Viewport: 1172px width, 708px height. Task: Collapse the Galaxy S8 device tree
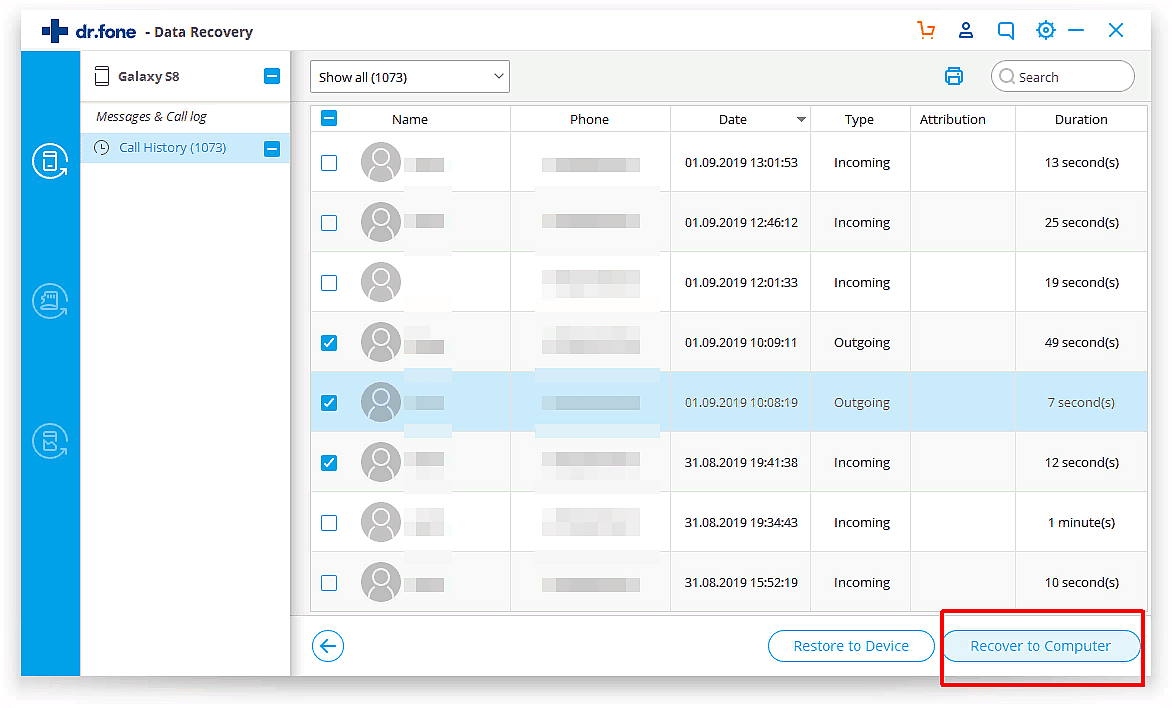click(272, 77)
